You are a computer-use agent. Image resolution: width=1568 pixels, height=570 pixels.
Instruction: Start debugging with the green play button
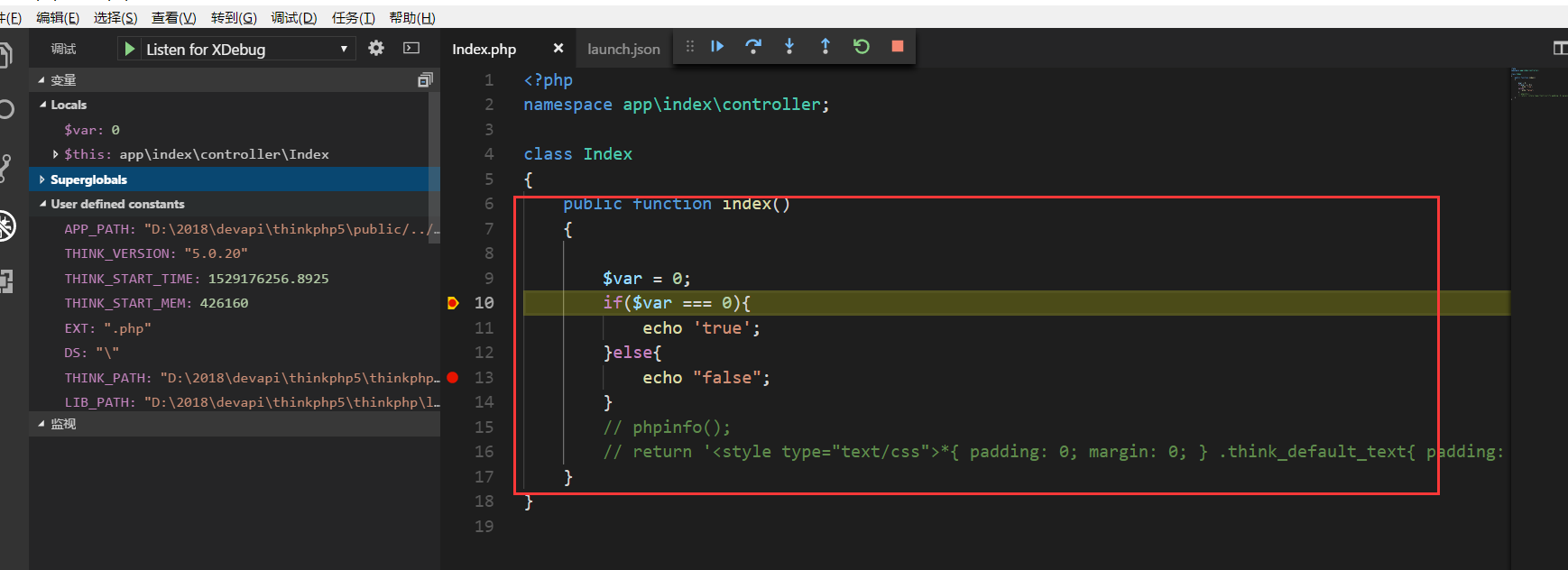130,49
